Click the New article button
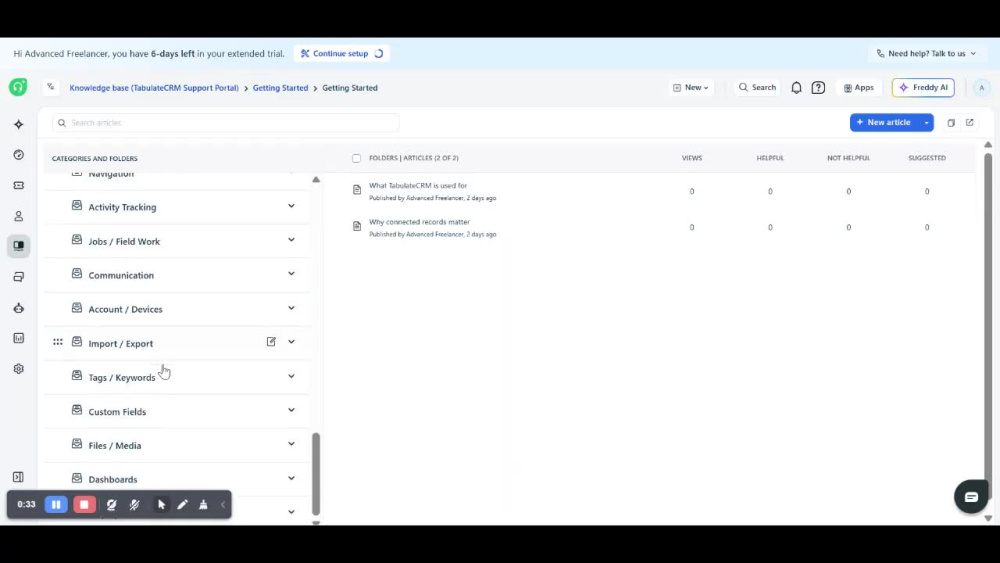Image resolution: width=1000 pixels, height=563 pixels. [x=884, y=122]
